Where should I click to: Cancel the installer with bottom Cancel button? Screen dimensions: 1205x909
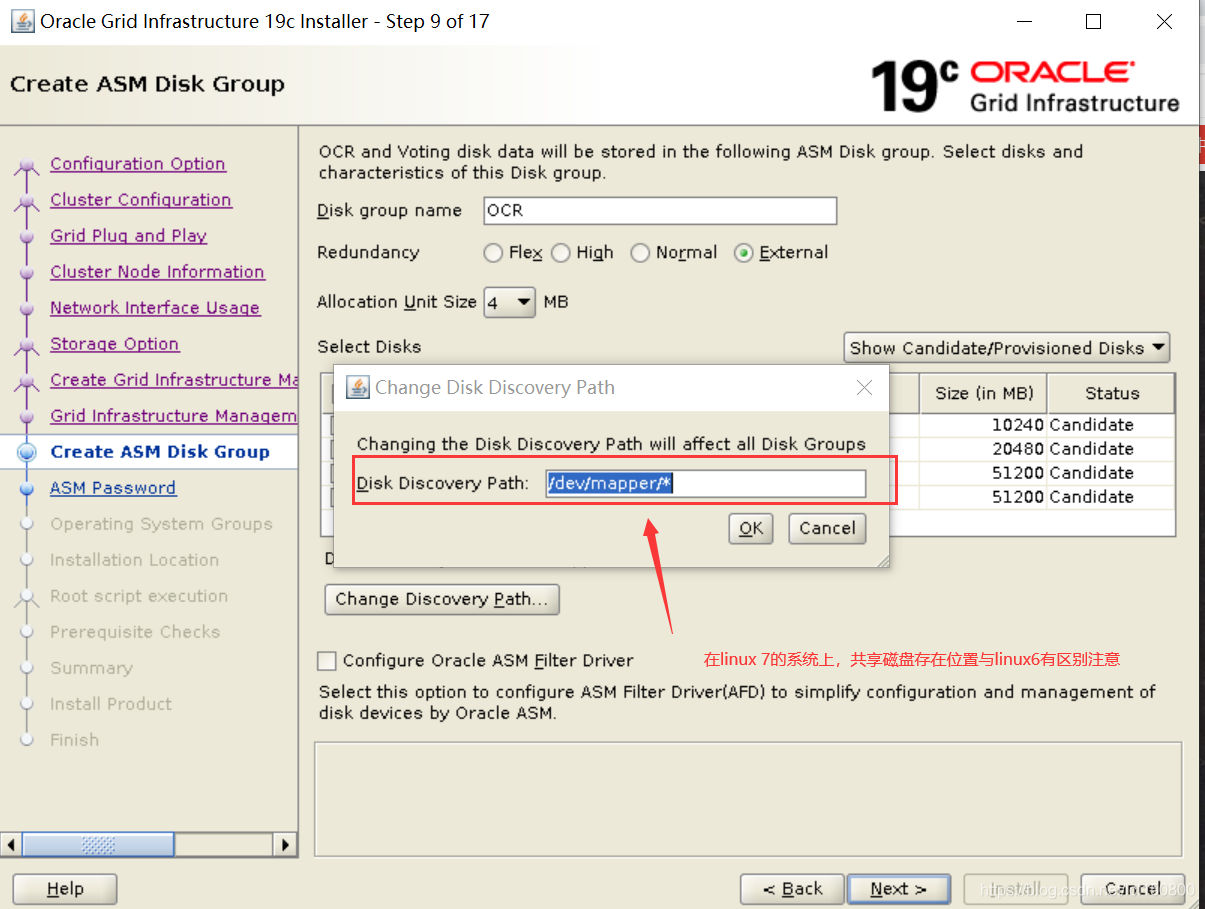pos(1132,889)
